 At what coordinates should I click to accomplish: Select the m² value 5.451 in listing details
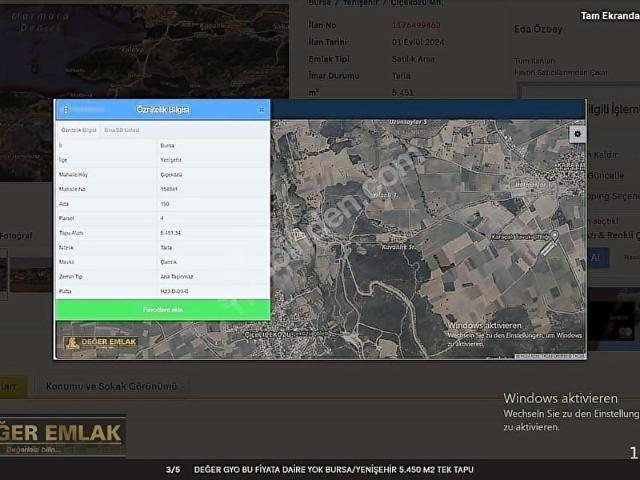point(402,93)
